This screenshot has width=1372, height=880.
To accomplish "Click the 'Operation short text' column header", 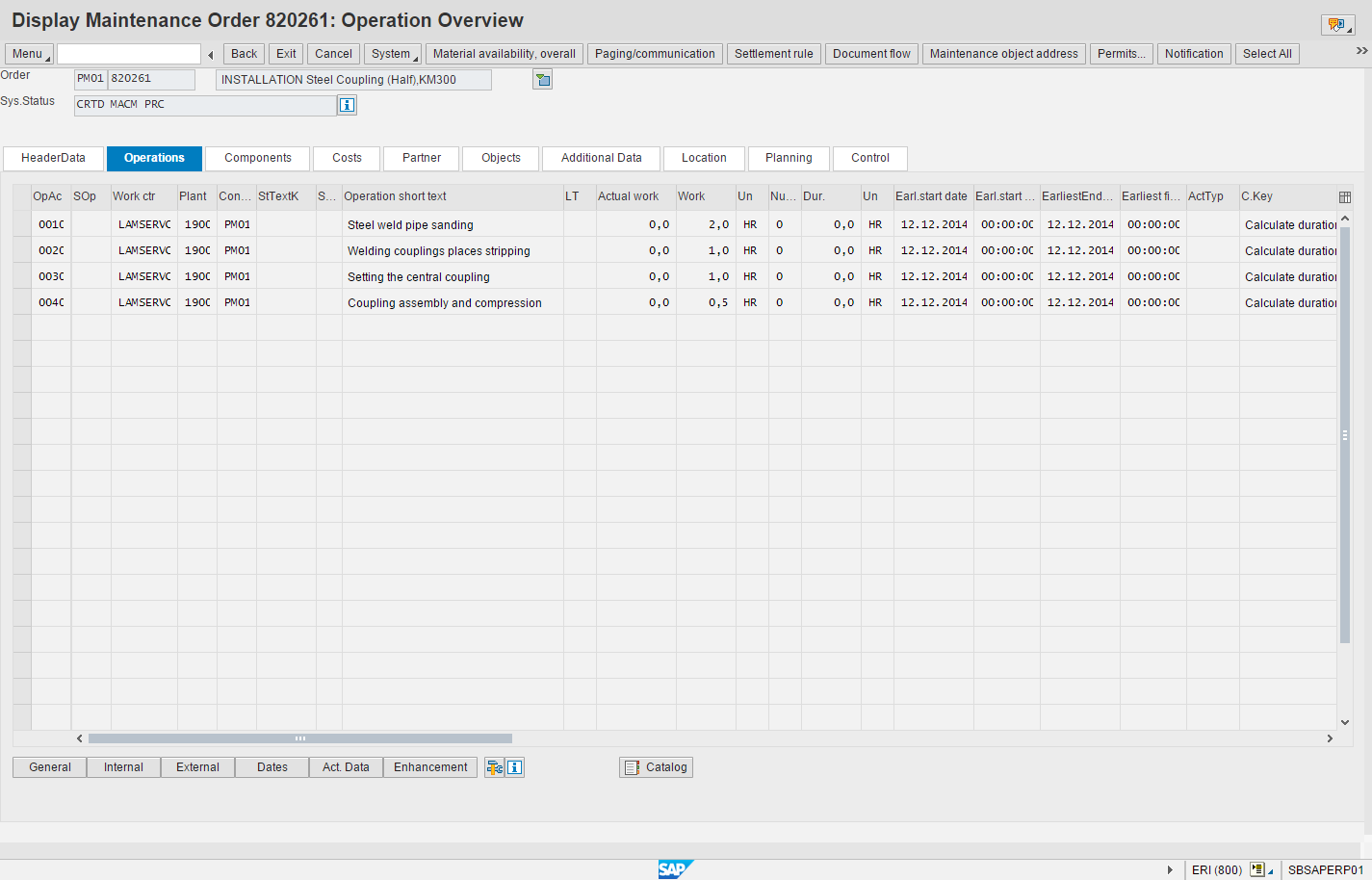I will (x=453, y=196).
